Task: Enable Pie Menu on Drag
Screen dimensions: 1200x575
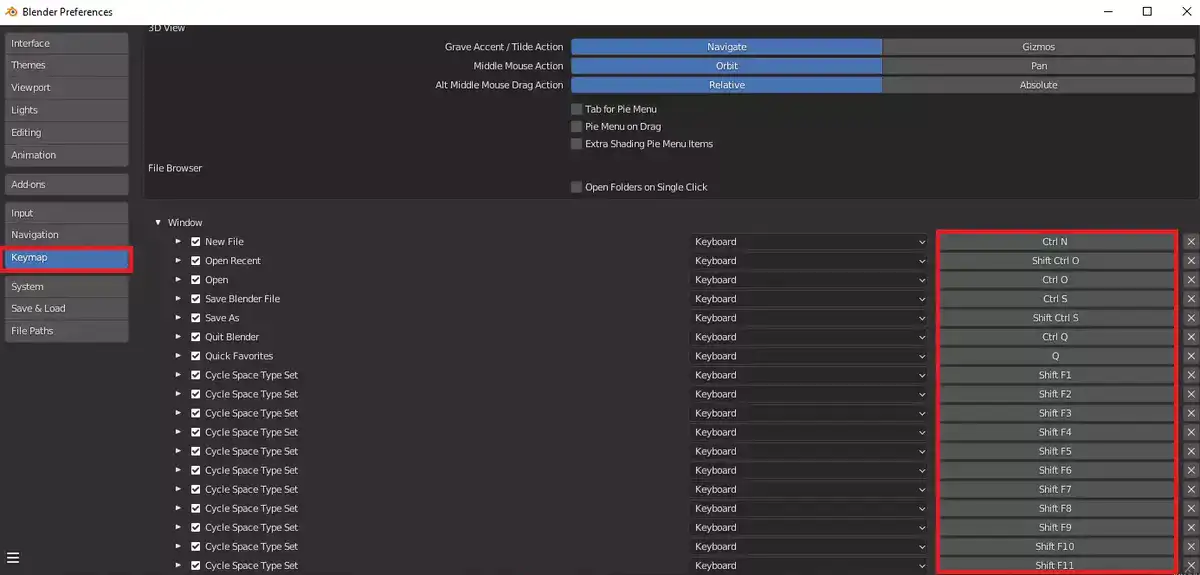Action: click(576, 127)
